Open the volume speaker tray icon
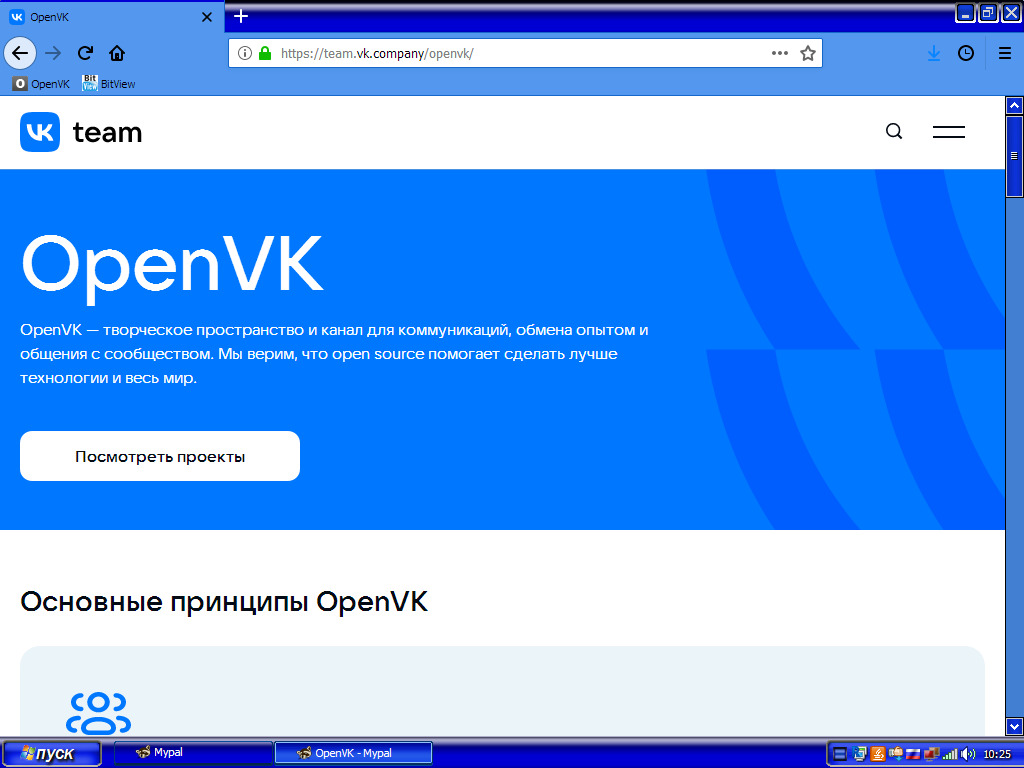1024x768 pixels. [x=968, y=754]
